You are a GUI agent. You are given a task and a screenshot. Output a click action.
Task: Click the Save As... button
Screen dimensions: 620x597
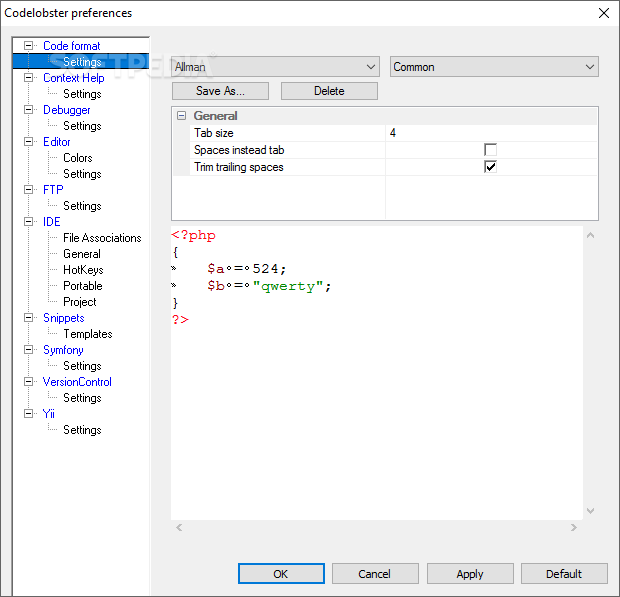coord(220,91)
